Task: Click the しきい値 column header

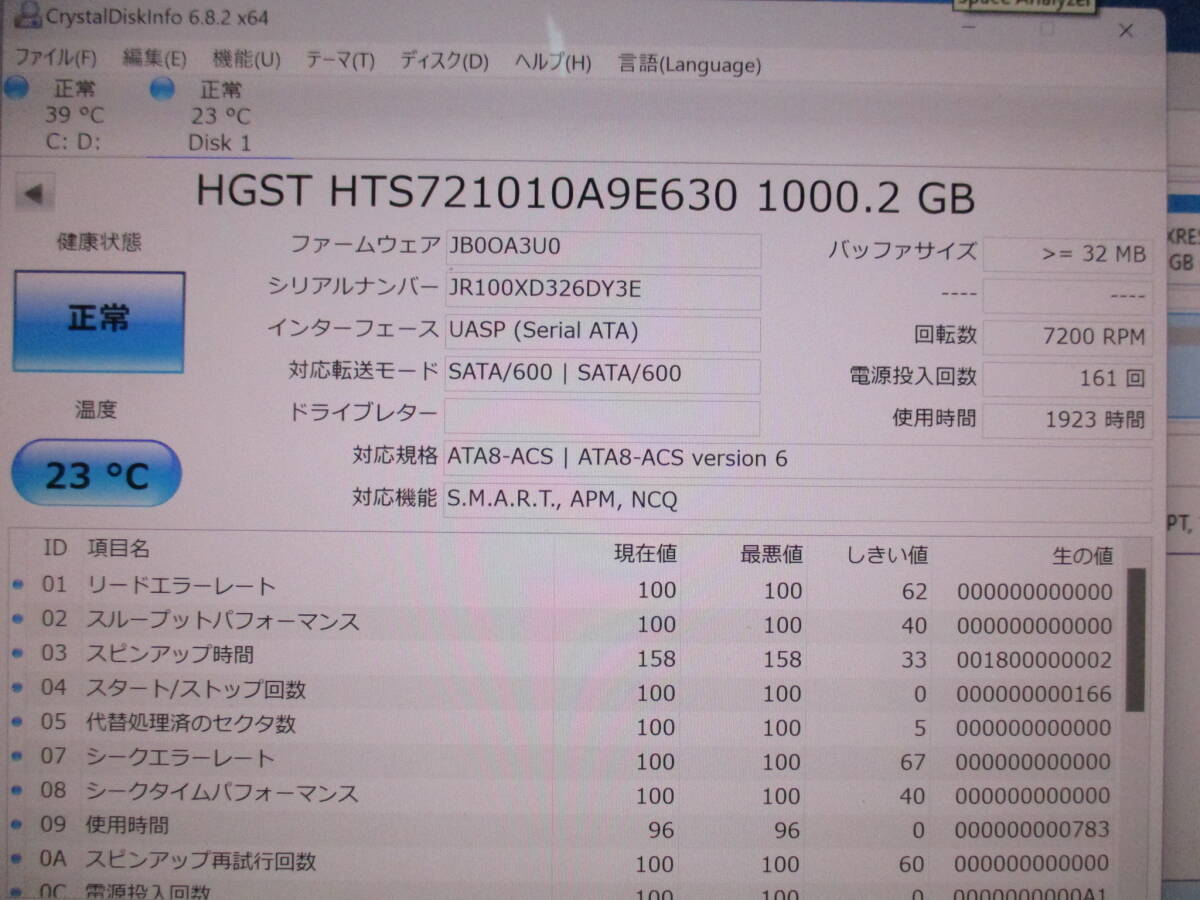Action: click(888, 554)
